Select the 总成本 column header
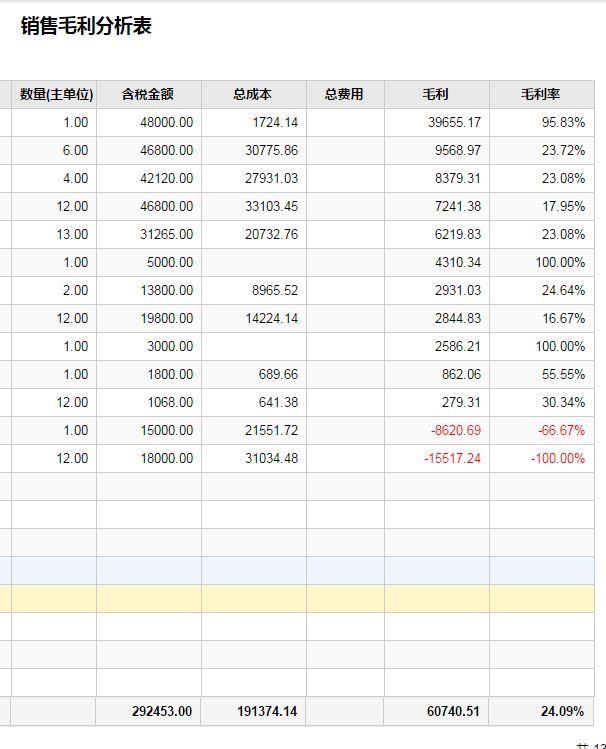This screenshot has height=749, width=606. 254,95
